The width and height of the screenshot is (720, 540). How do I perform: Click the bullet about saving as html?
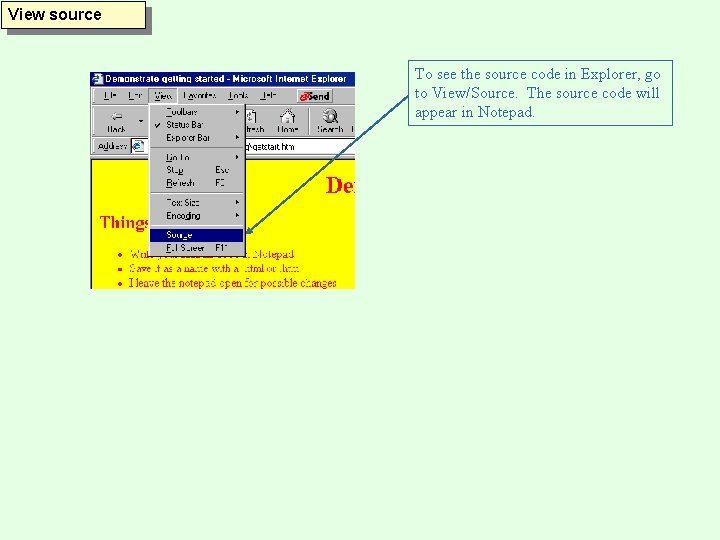point(214,268)
